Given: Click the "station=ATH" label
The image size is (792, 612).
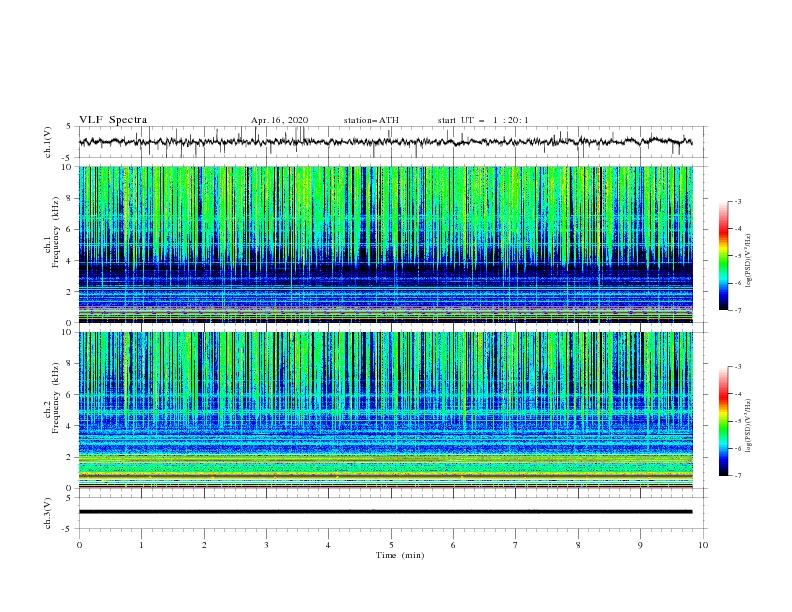Looking at the screenshot, I should (371, 120).
